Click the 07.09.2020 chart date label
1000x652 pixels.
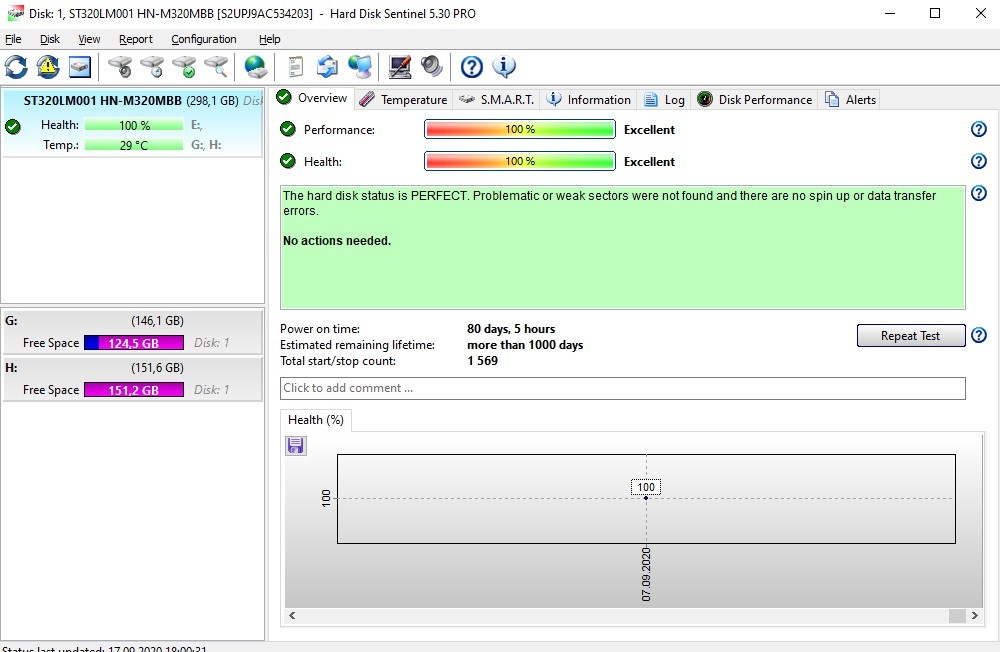pos(646,574)
